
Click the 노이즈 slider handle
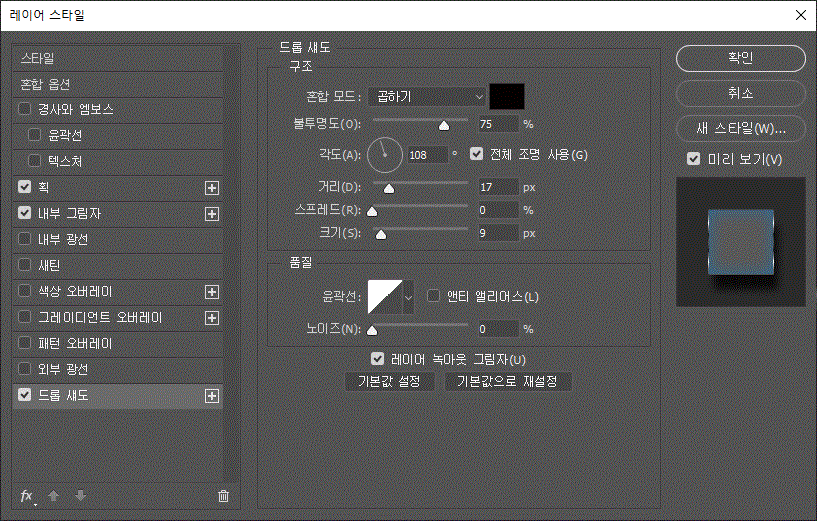(x=372, y=330)
